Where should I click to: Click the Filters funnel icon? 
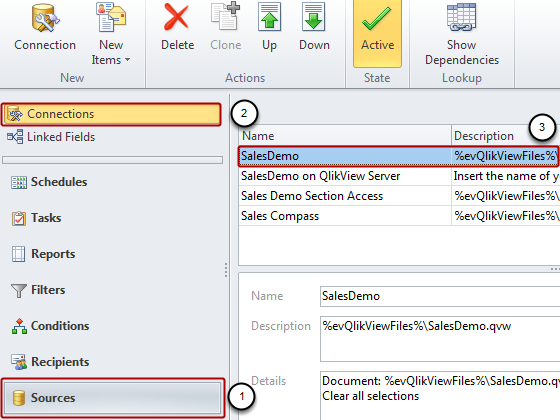click(x=19, y=290)
